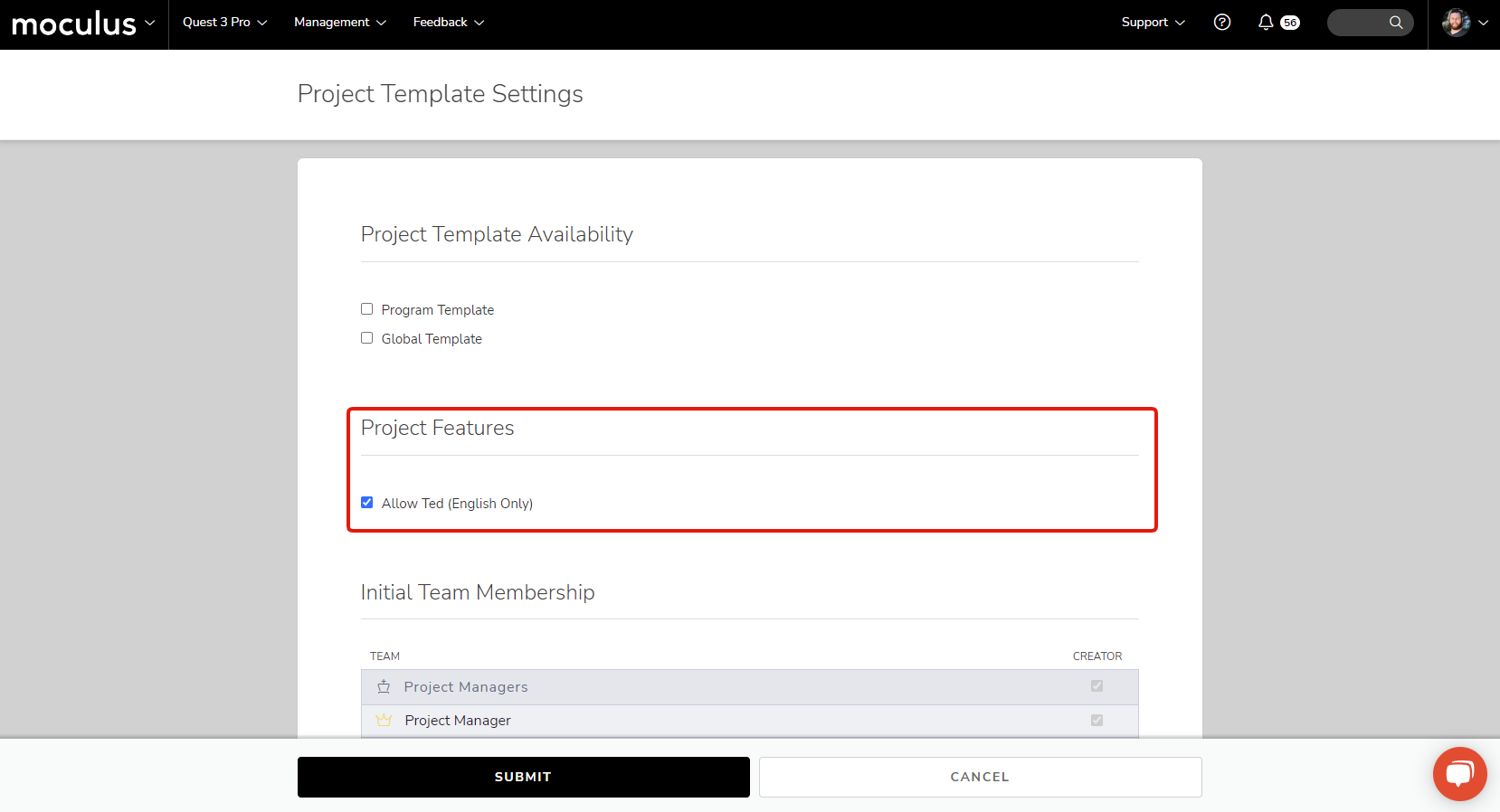Viewport: 1500px width, 812px height.
Task: Click the moculus logo
Action: tap(73, 24)
